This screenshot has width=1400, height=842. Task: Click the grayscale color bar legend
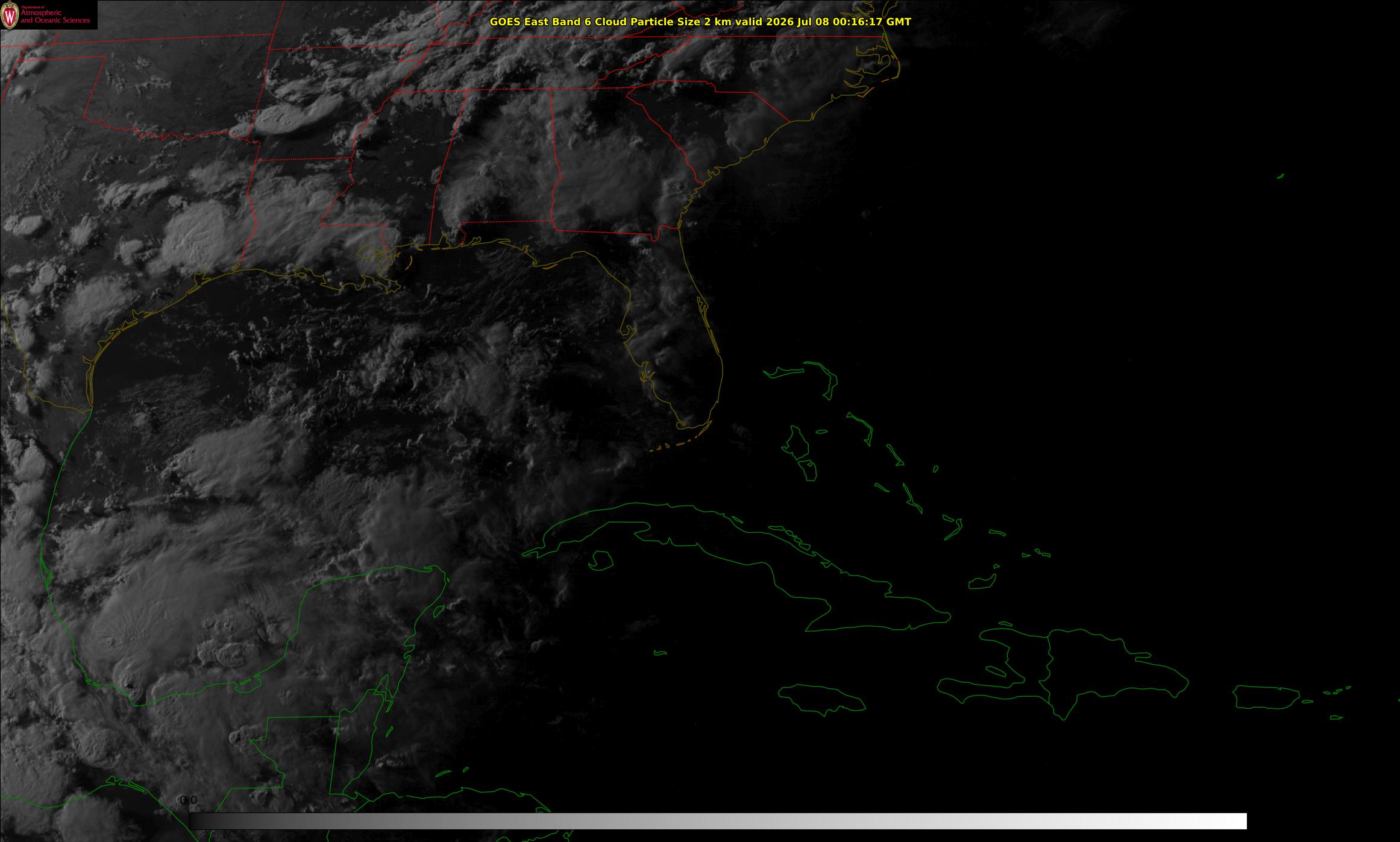pos(718,821)
